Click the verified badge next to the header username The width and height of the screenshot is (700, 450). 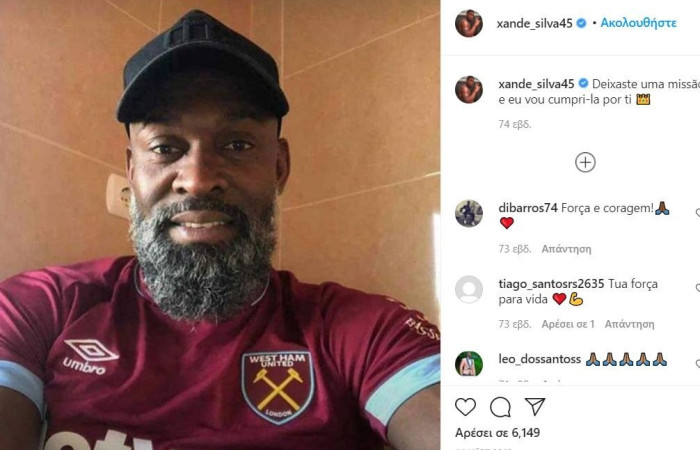pyautogui.click(x=581, y=23)
